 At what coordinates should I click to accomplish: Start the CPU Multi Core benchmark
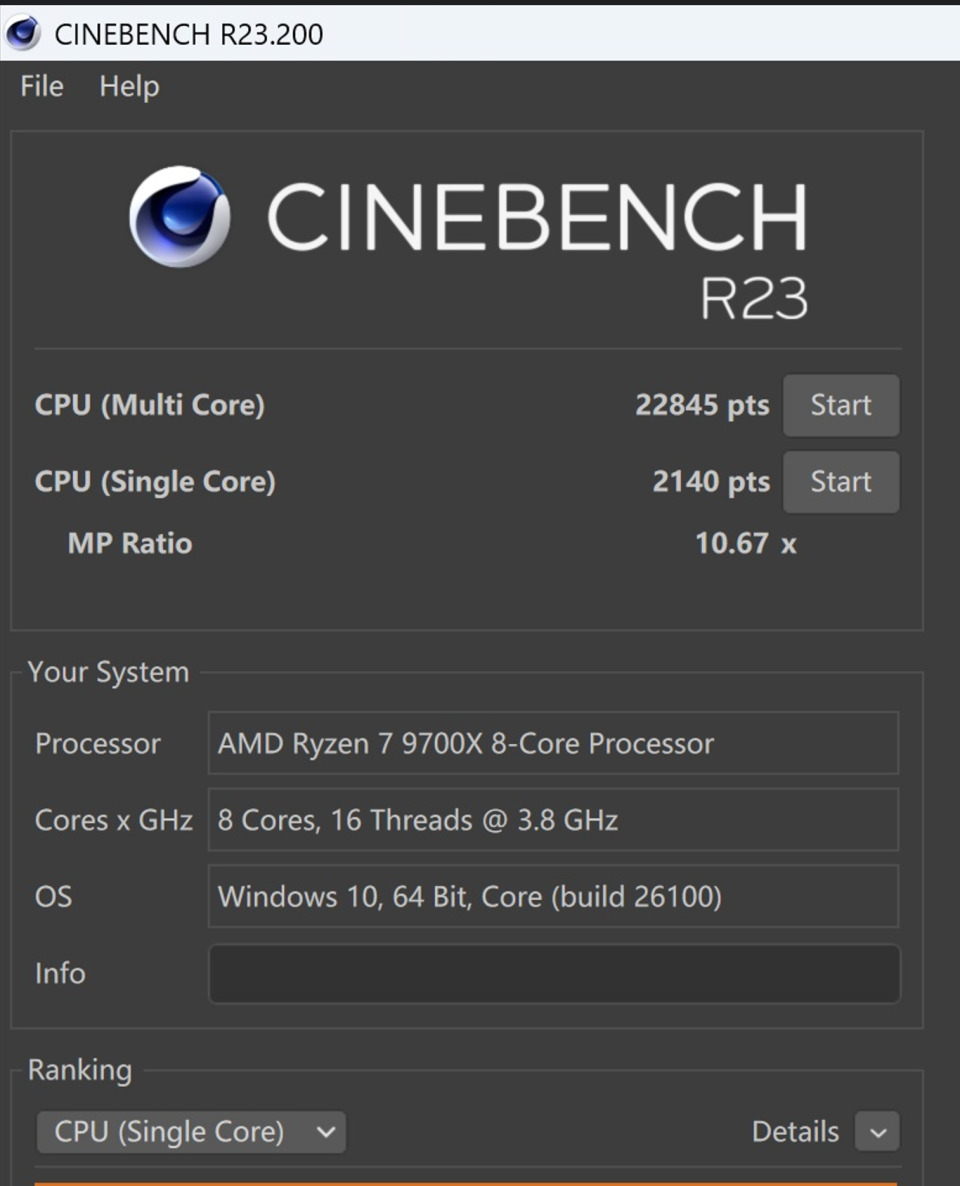[x=841, y=405]
